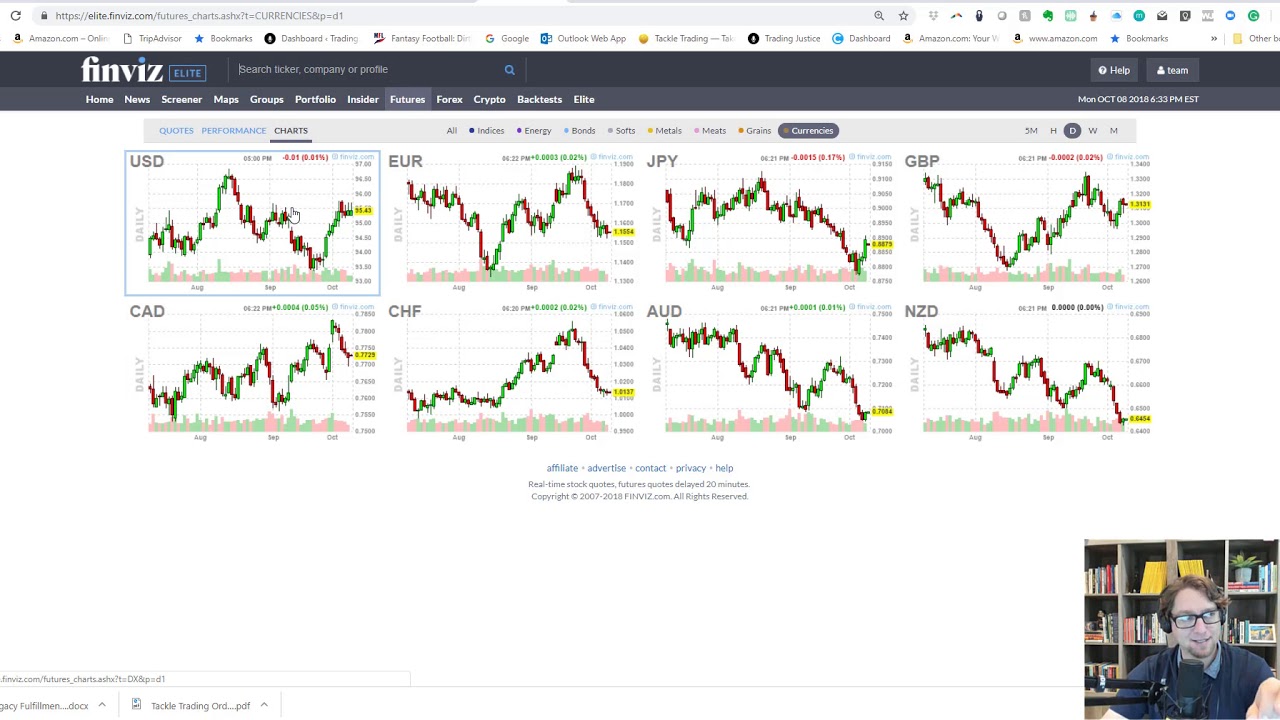Open the Portfolio menu
This screenshot has height=720, width=1280.
[x=315, y=99]
